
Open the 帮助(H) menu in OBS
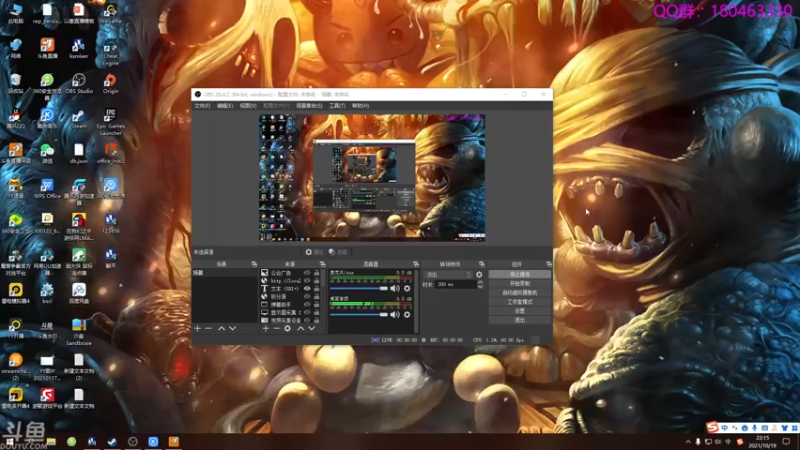point(360,106)
